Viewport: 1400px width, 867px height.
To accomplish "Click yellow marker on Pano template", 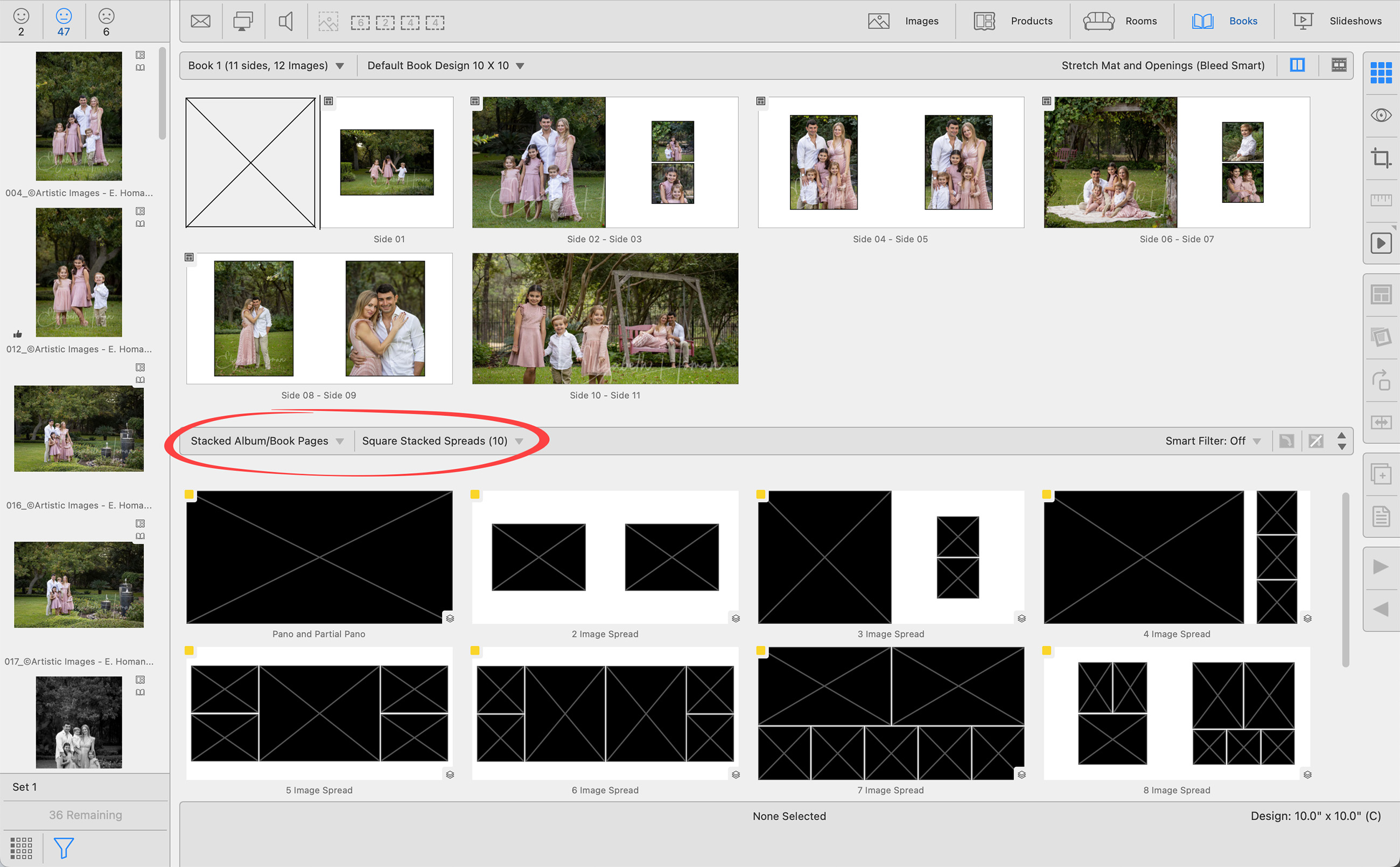I will click(189, 494).
